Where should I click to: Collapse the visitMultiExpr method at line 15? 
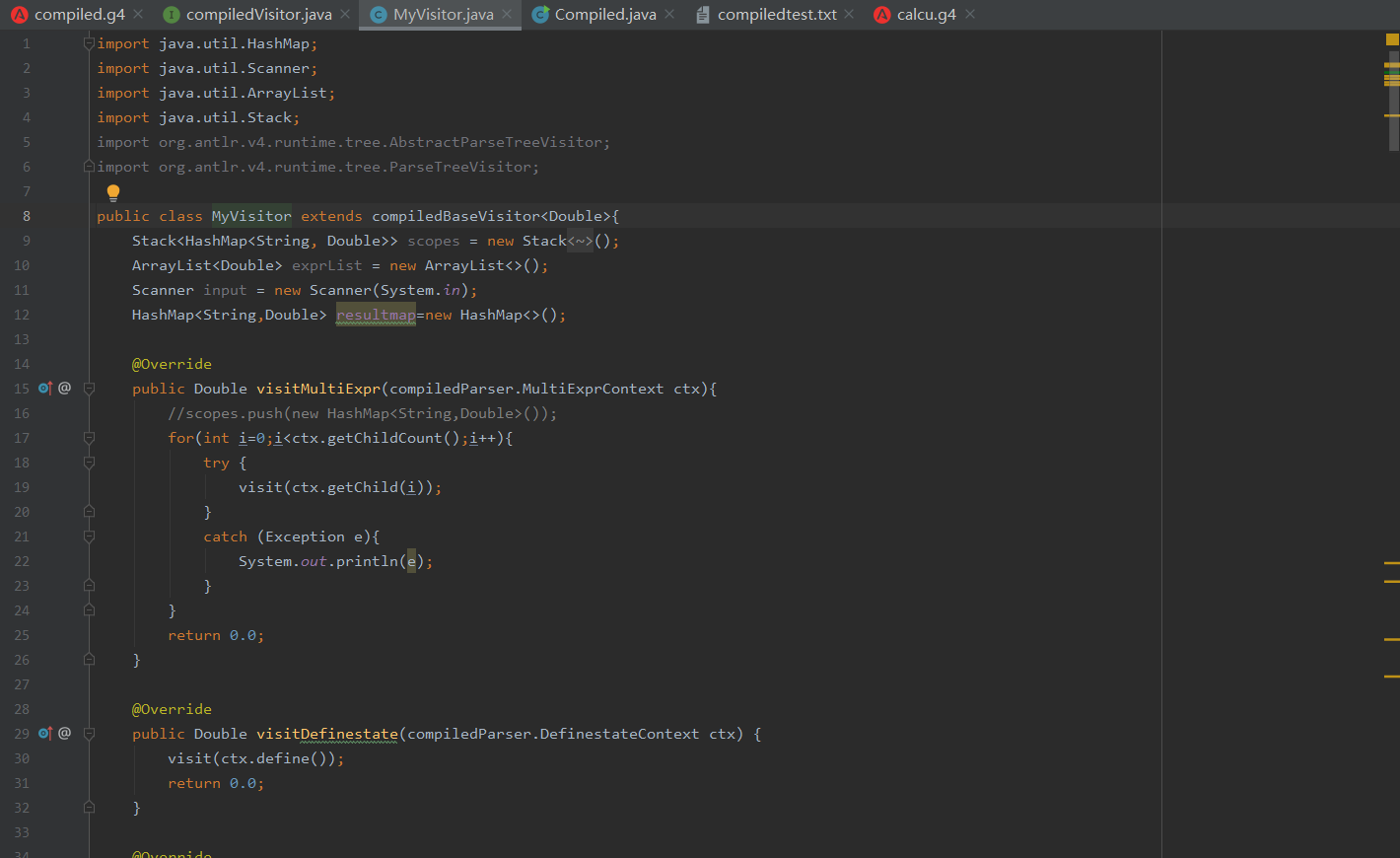pos(89,389)
